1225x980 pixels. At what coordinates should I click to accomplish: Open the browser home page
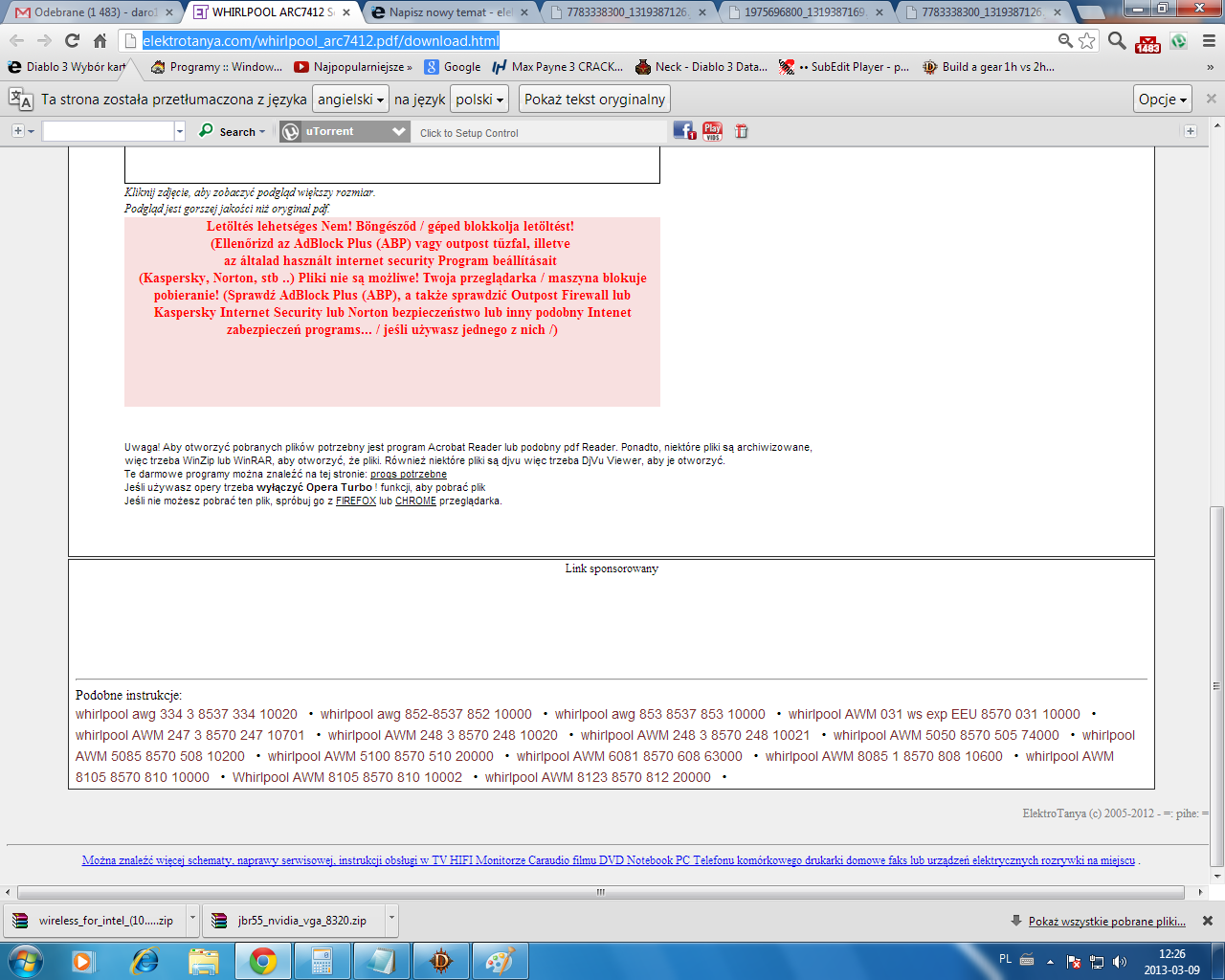click(100, 41)
